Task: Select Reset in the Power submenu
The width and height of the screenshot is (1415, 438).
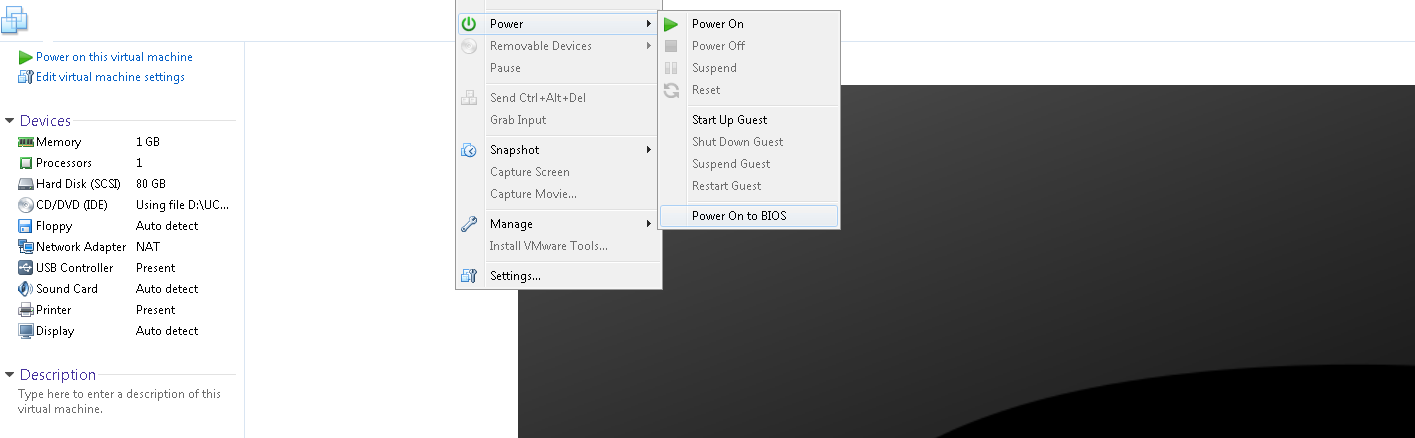Action: (749, 90)
